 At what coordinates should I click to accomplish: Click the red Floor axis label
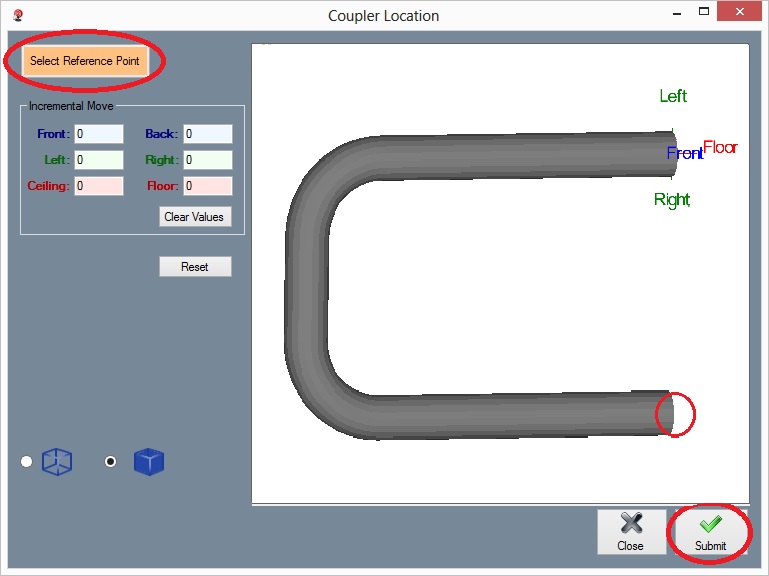720,147
